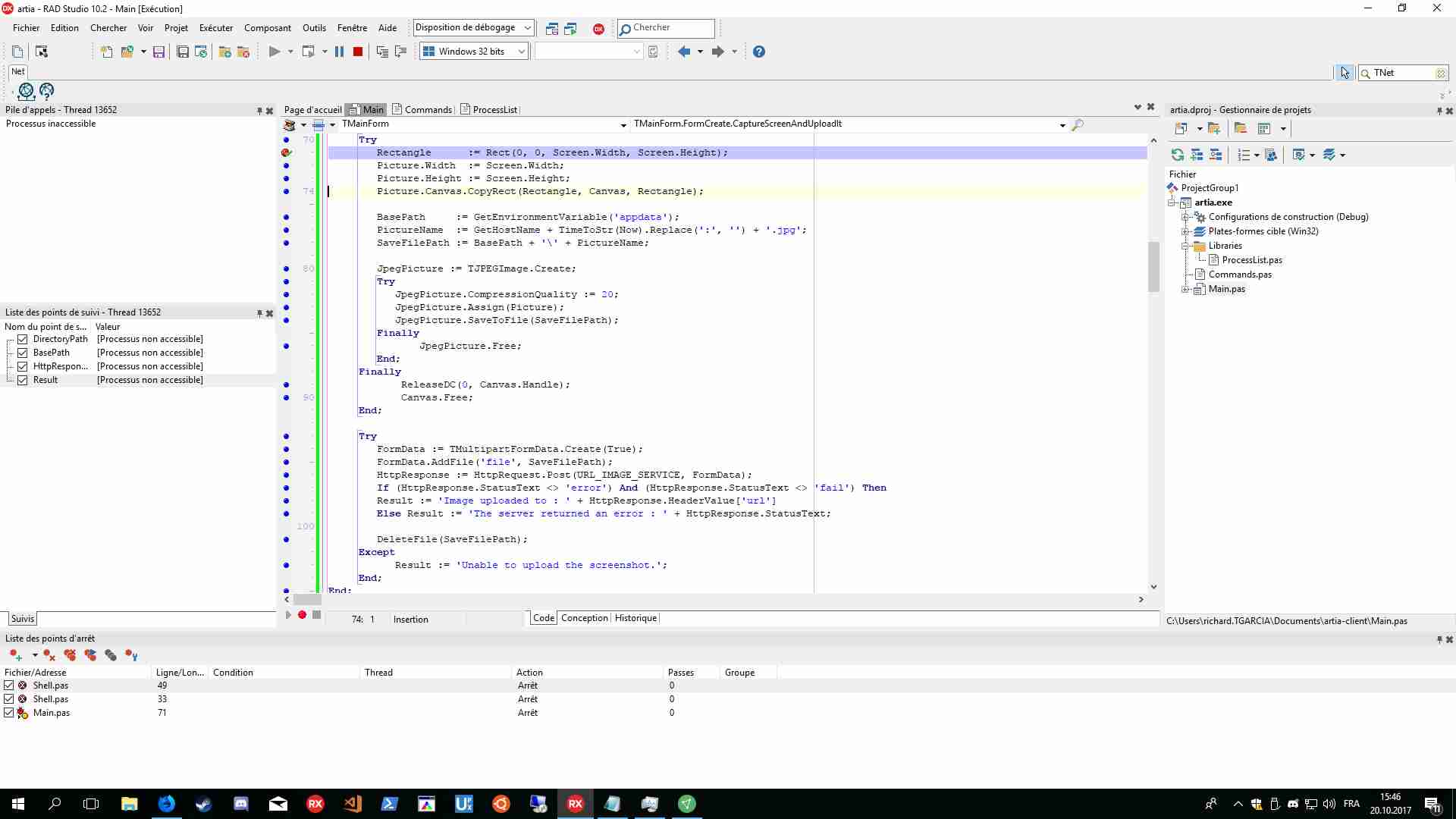The image size is (1456, 819).
Task: Open the Exécuter menu
Action: 216,28
